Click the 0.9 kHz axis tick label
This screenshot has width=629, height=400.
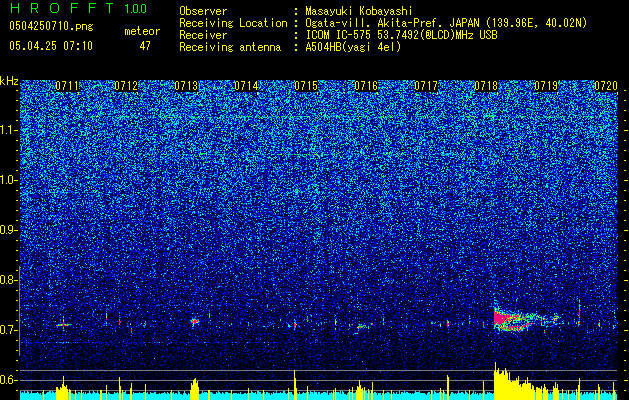8,230
